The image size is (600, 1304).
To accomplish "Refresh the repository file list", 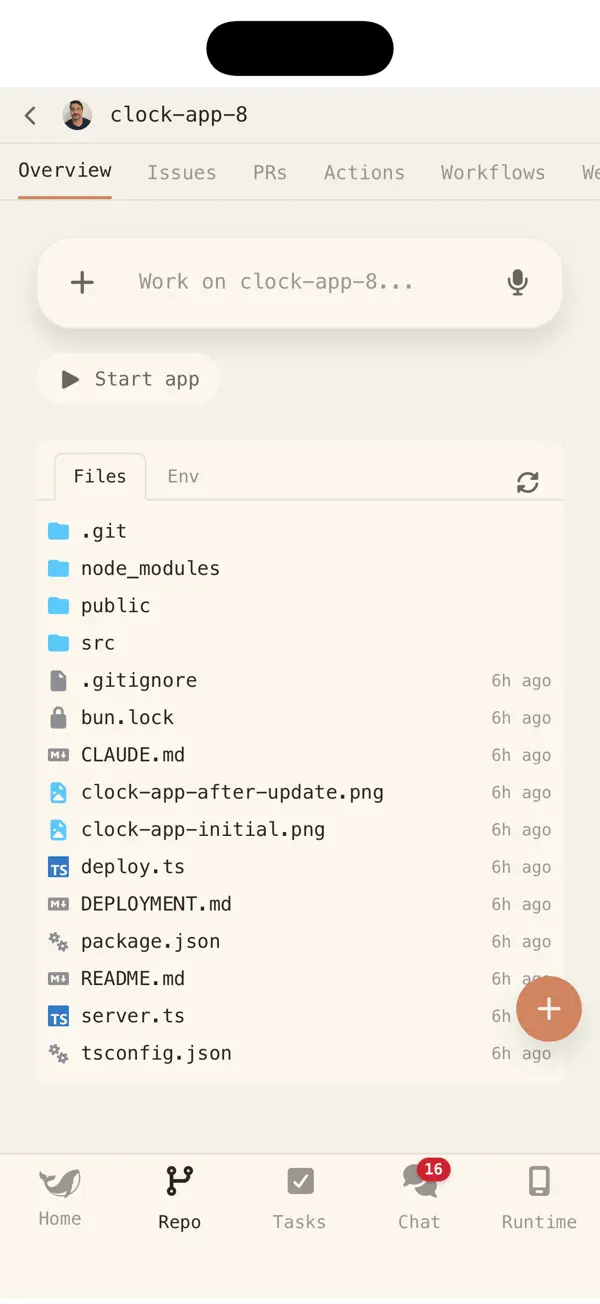I will (527, 481).
